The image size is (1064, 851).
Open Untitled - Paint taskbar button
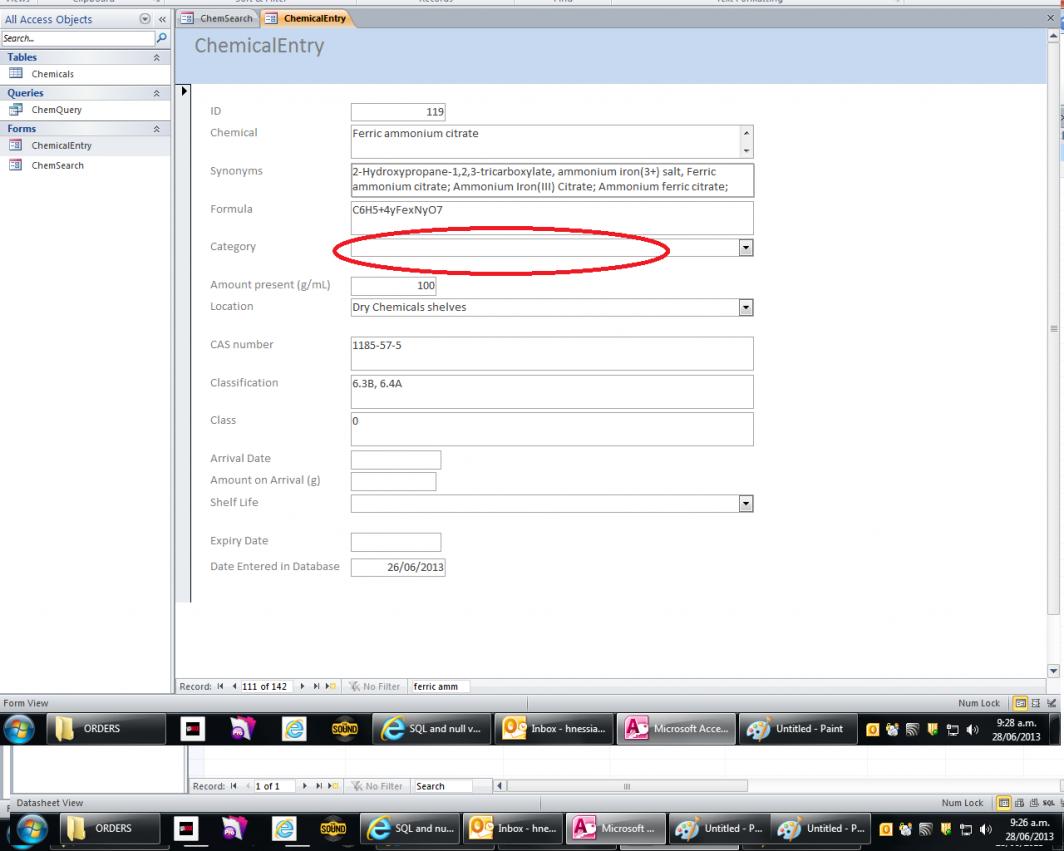[797, 729]
